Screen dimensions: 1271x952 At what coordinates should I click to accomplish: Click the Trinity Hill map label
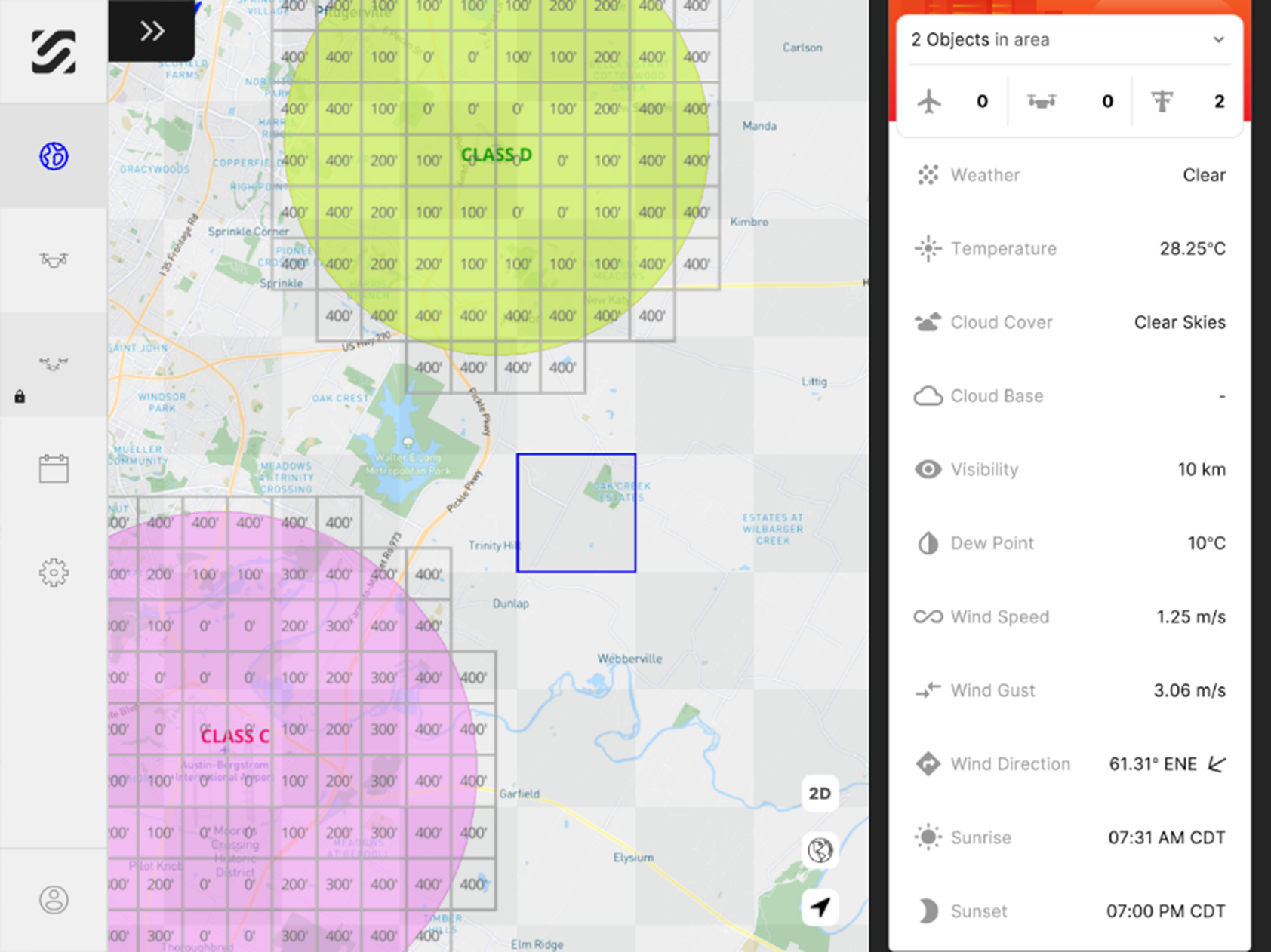495,545
